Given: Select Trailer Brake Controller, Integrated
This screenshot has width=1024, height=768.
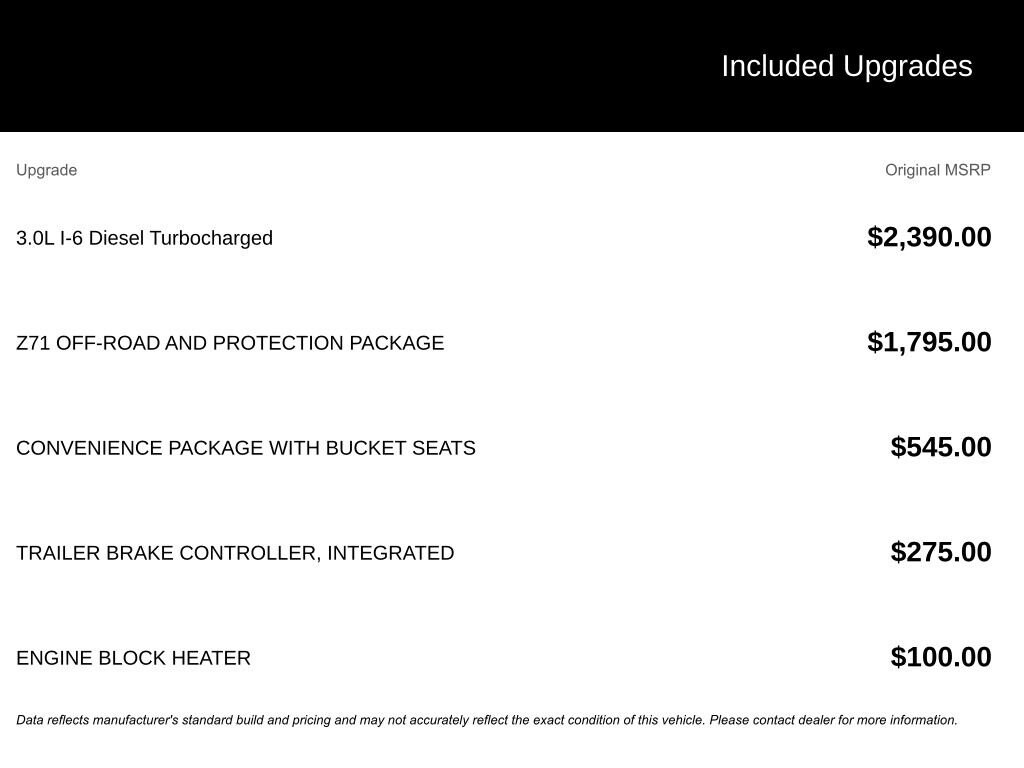Looking at the screenshot, I should tap(235, 553).
